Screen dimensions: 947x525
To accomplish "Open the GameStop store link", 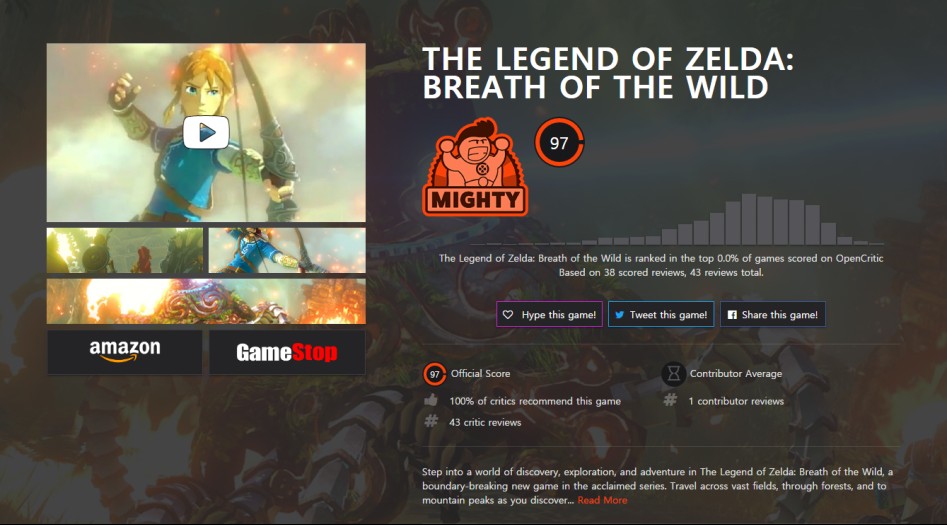I will coord(287,352).
